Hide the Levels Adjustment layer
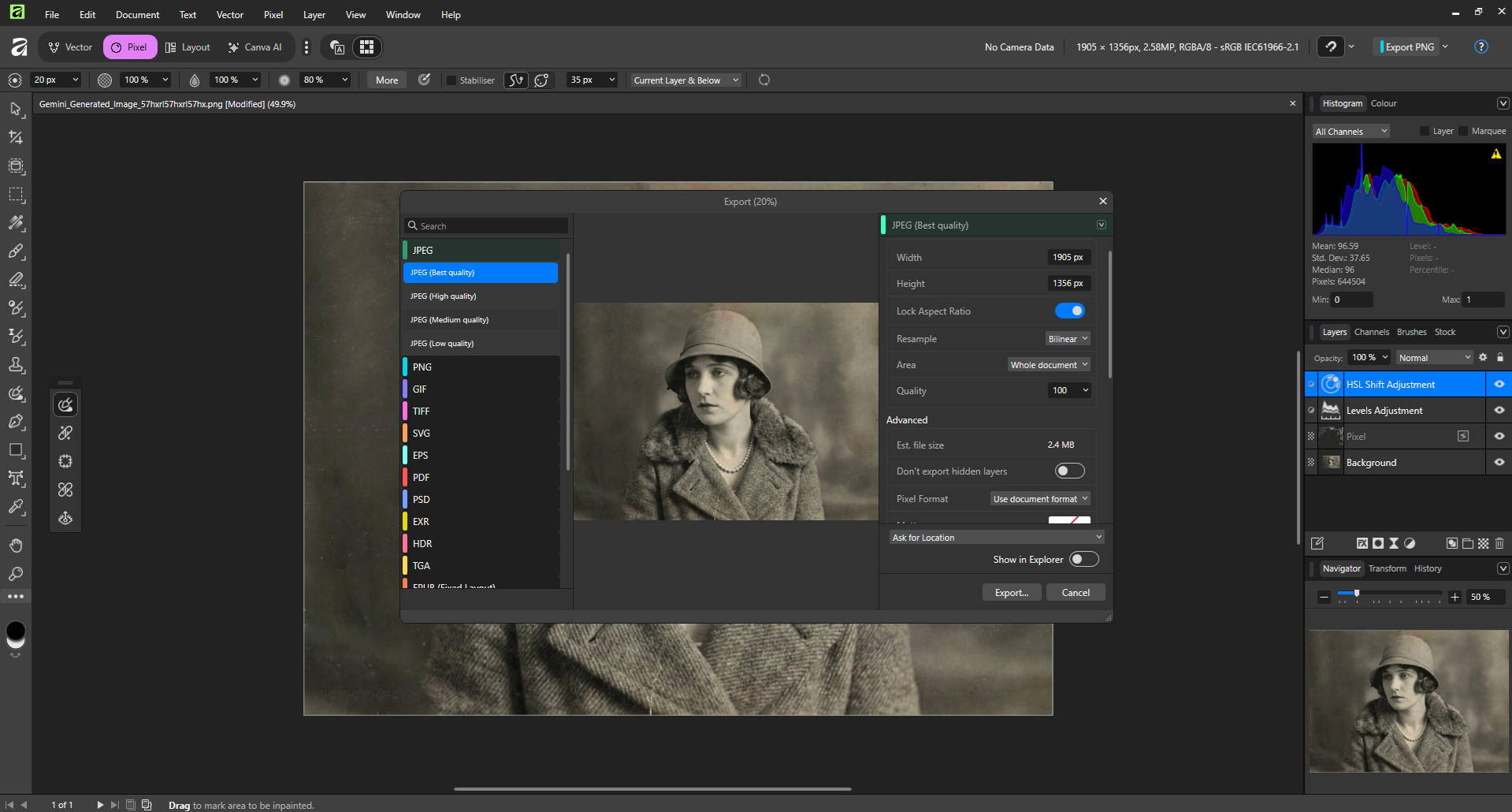The width and height of the screenshot is (1512, 812). 1499,410
